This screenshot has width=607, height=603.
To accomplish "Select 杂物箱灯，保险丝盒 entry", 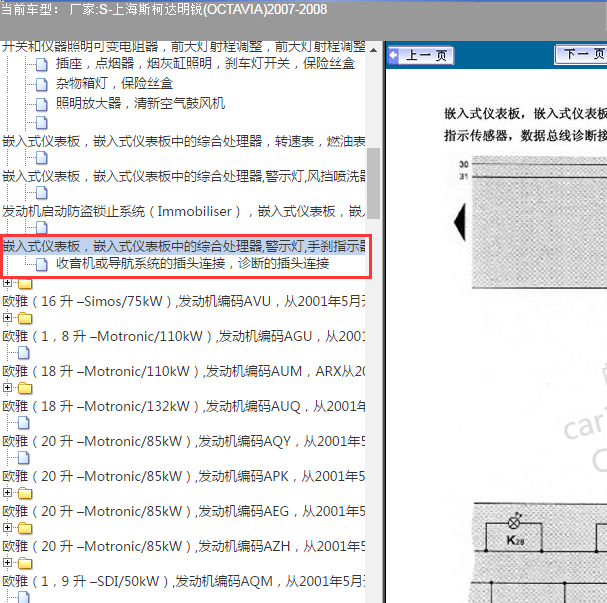I will click(114, 83).
